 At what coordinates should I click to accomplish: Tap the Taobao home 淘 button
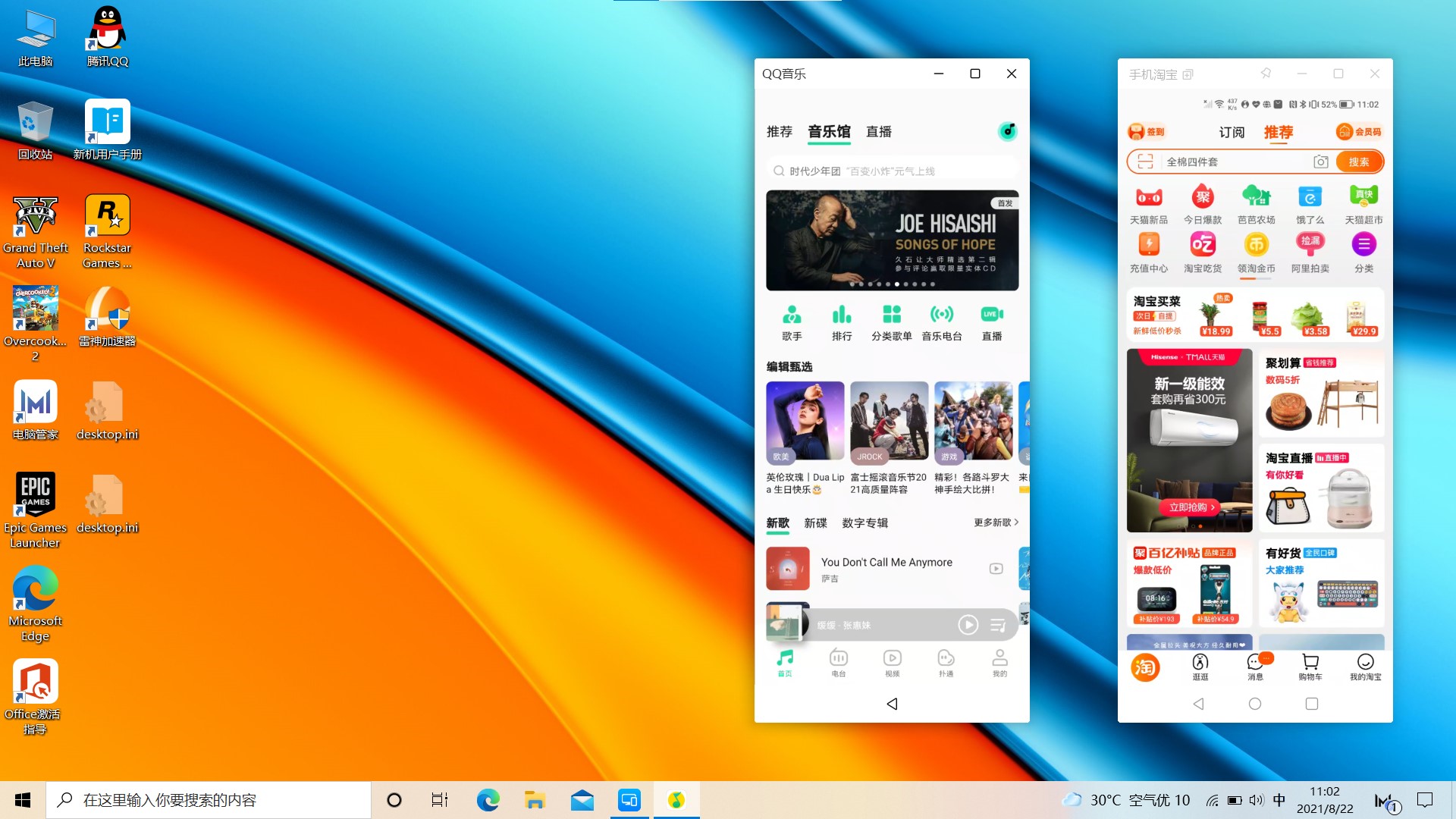[1145, 667]
